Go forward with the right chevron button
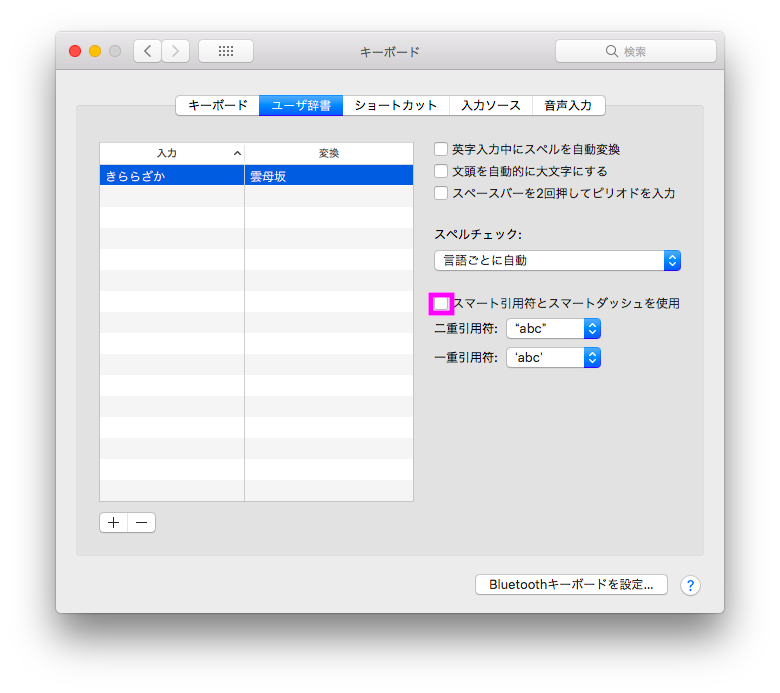Image resolution: width=780 pixels, height=693 pixels. 175,51
